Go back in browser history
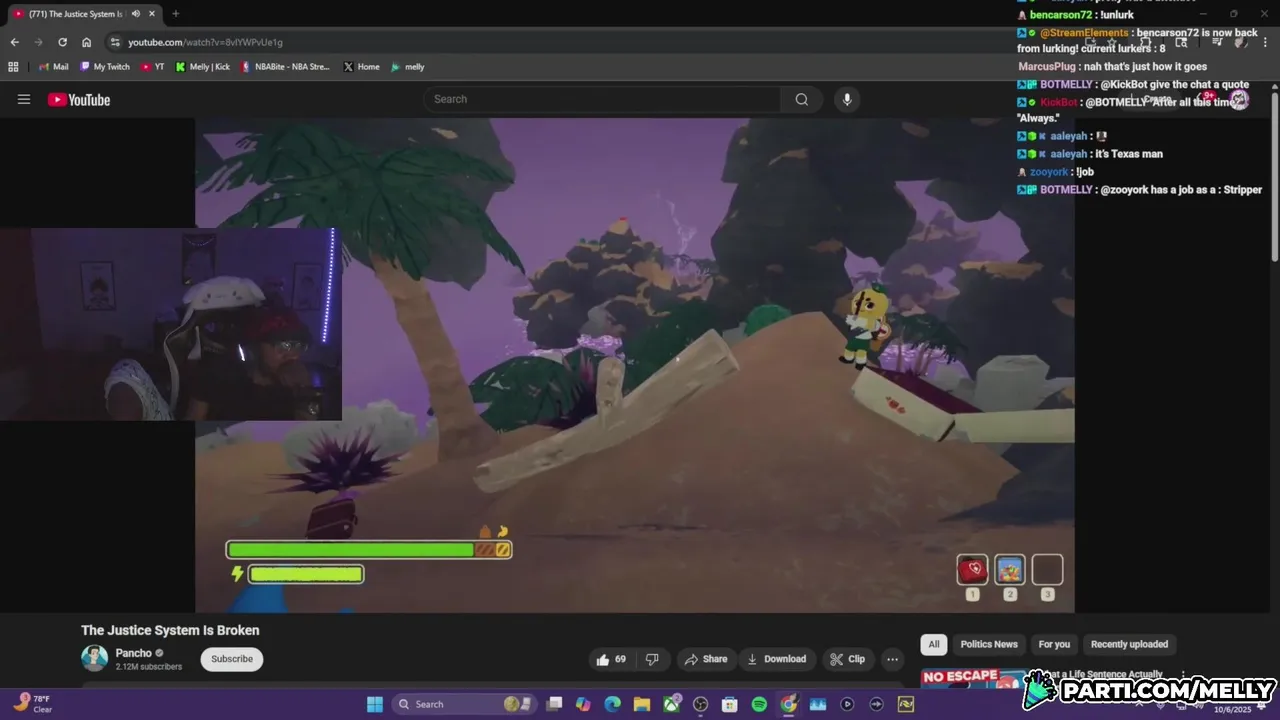The width and height of the screenshot is (1280, 720). coord(14,42)
